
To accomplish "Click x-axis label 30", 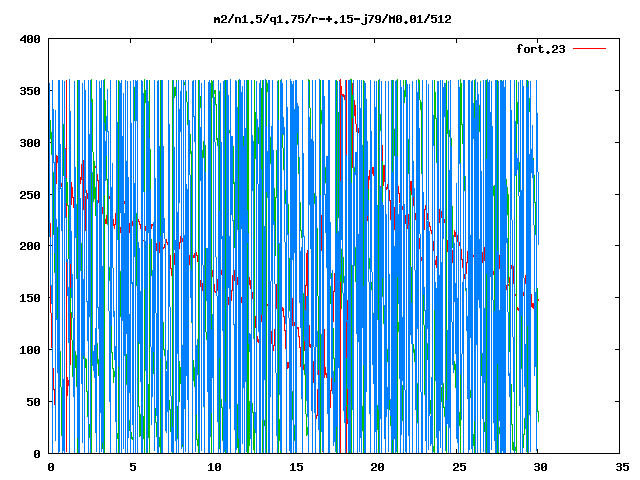I will 540,467.
